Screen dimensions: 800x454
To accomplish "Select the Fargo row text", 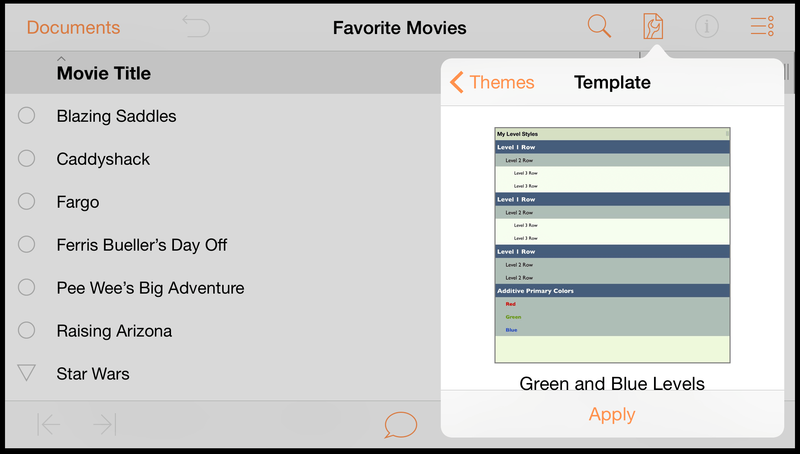I will point(78,203).
